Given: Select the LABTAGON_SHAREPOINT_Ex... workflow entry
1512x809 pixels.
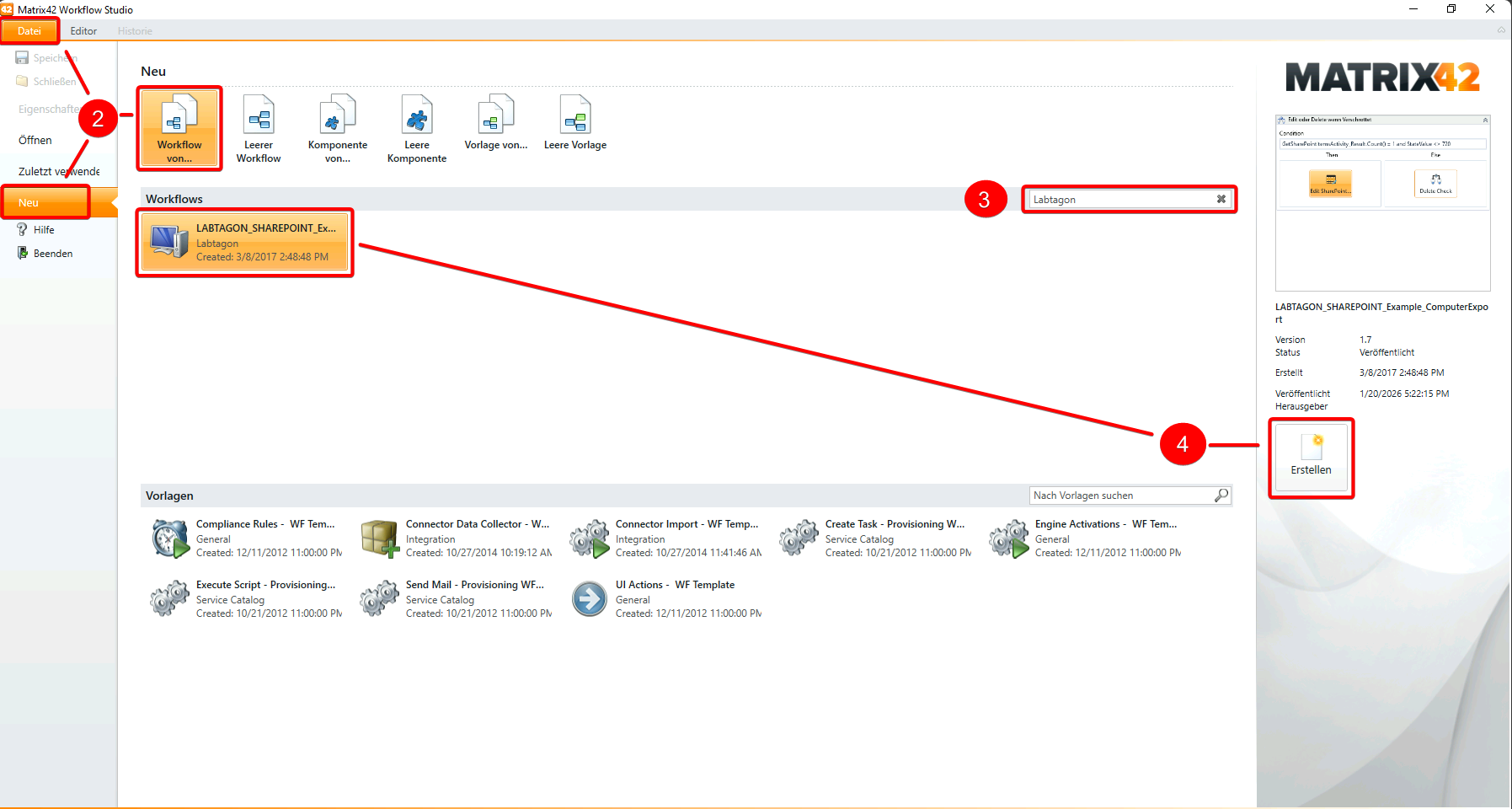Looking at the screenshot, I should coord(244,243).
